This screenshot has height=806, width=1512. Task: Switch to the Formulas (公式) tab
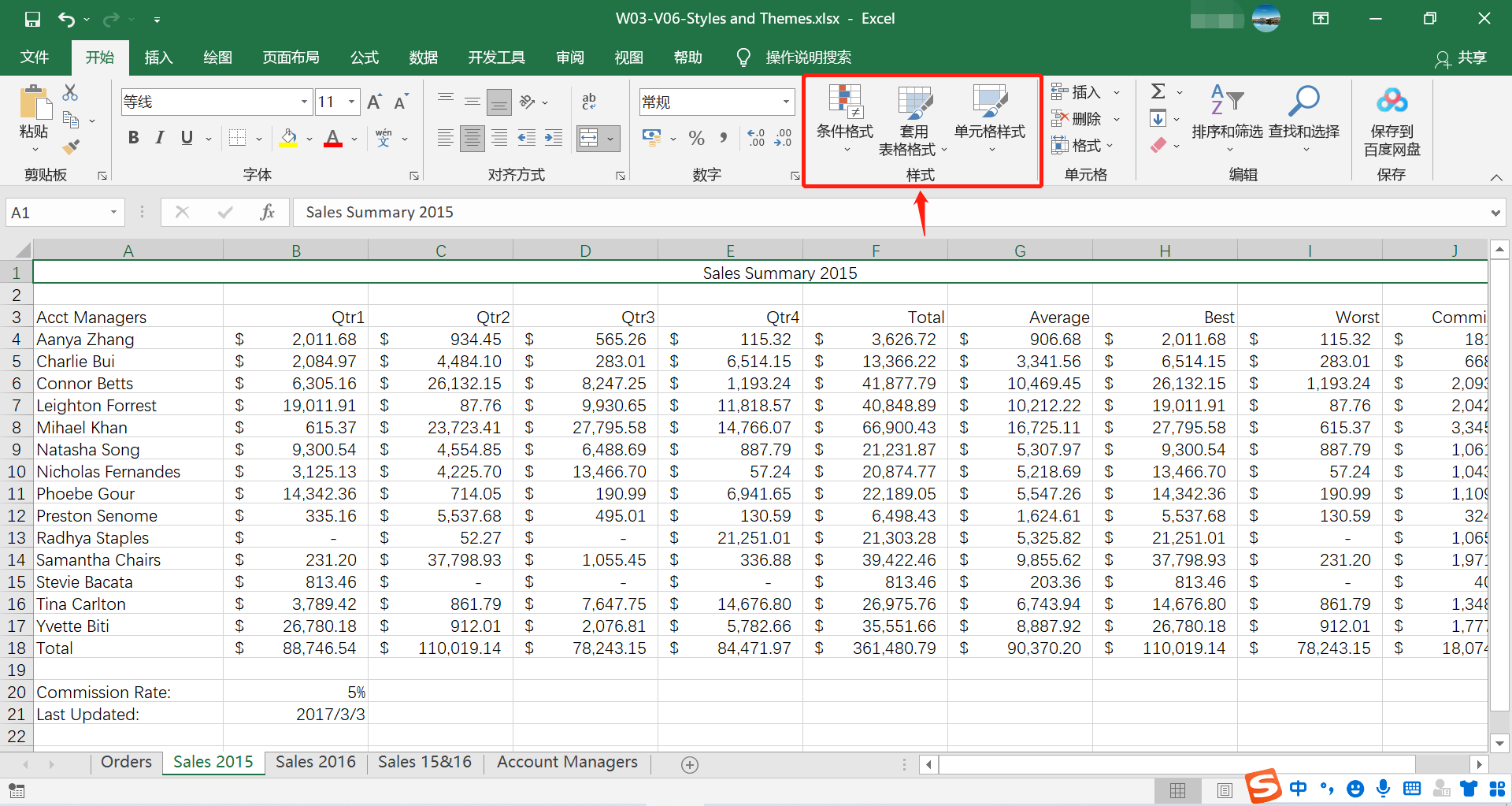(x=364, y=58)
